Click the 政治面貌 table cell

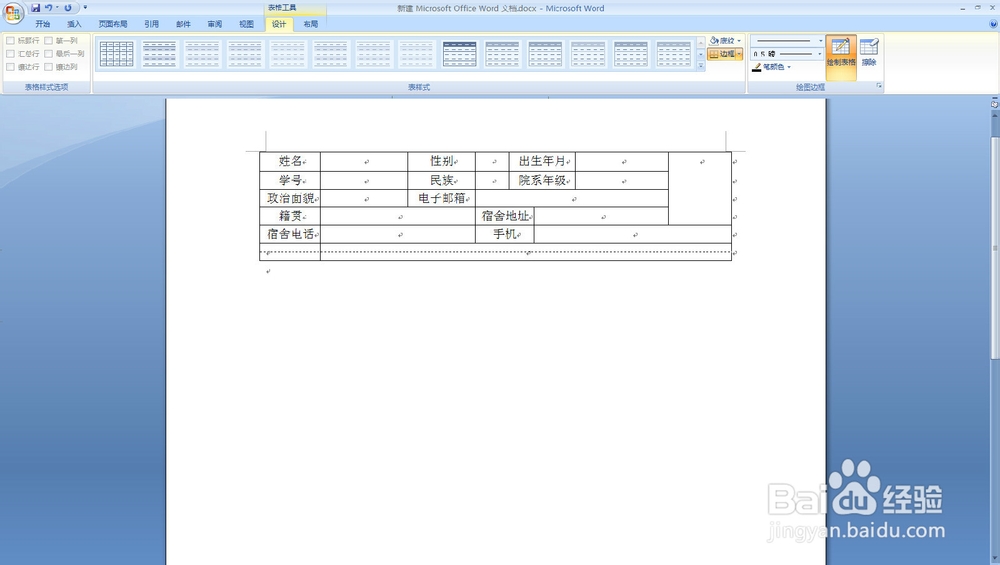tap(290, 198)
